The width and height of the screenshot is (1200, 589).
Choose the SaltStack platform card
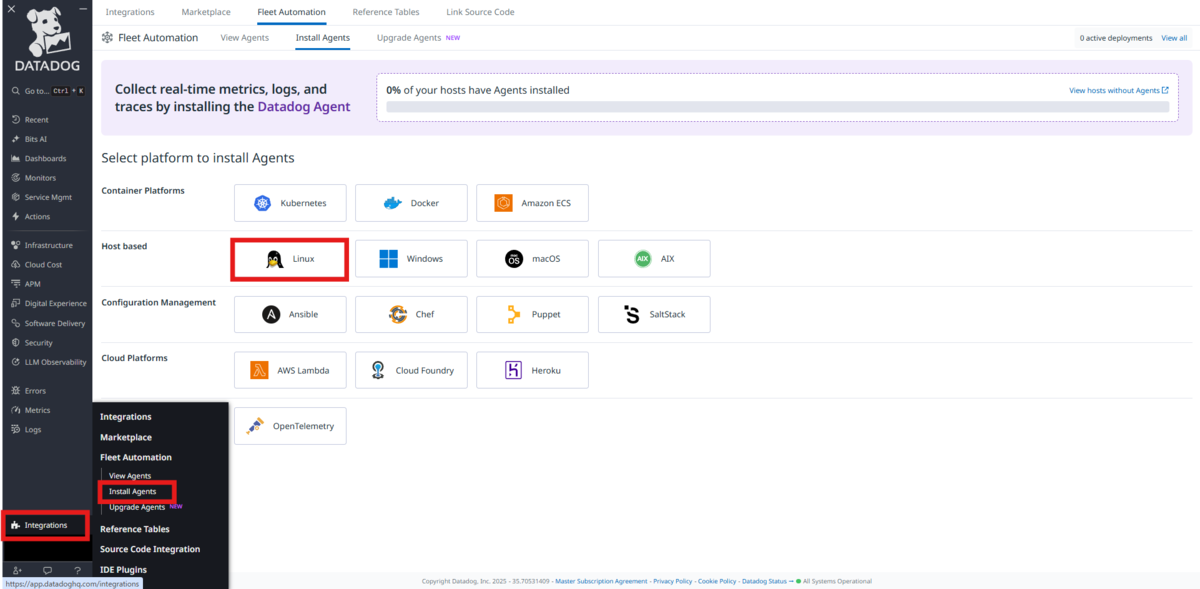click(x=654, y=314)
